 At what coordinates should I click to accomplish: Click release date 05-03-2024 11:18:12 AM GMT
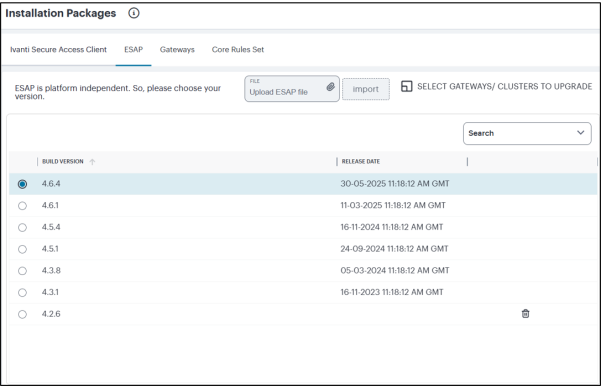[x=395, y=270]
